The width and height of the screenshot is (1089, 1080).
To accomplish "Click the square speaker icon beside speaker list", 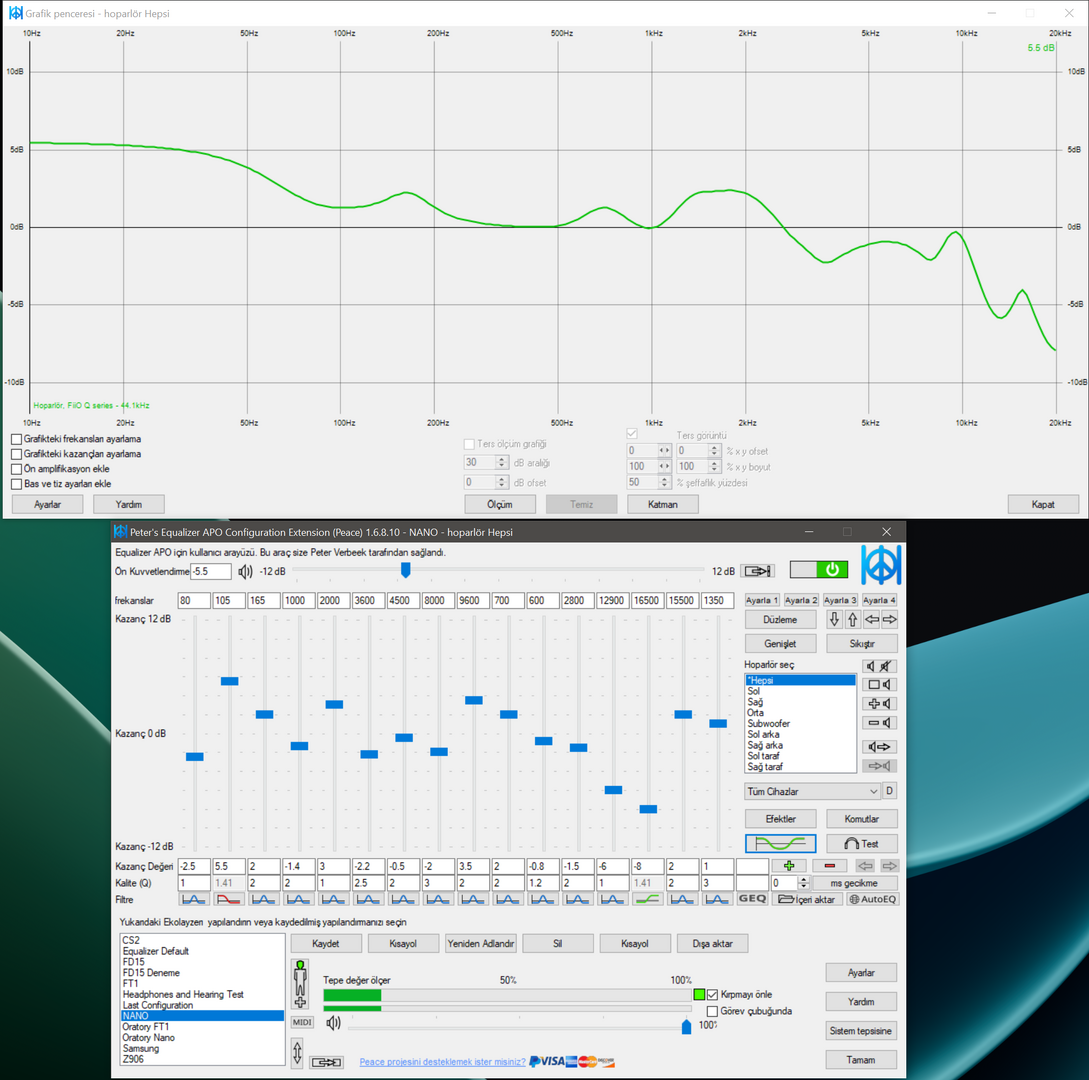I will 879,685.
